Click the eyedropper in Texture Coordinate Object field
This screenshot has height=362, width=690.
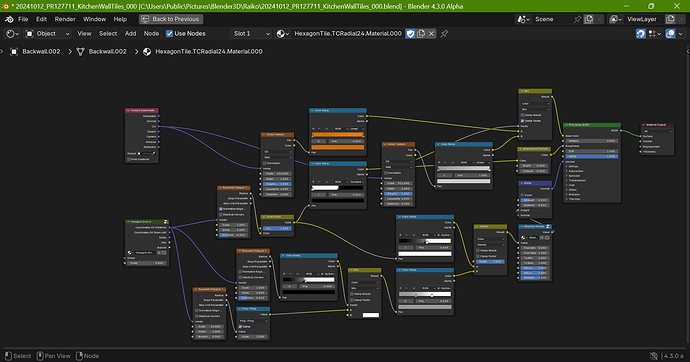154,154
